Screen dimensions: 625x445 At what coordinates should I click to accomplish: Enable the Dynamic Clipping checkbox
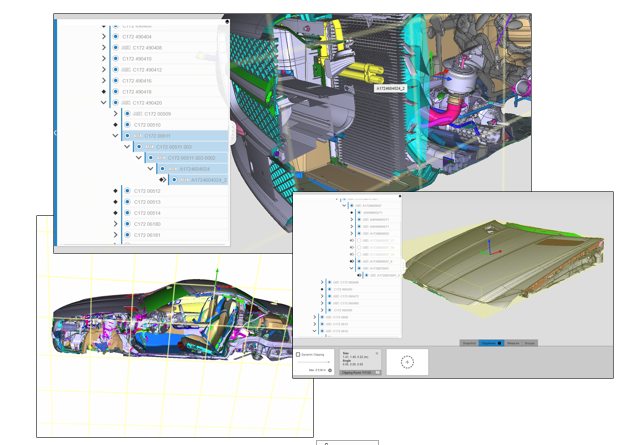pyautogui.click(x=298, y=354)
